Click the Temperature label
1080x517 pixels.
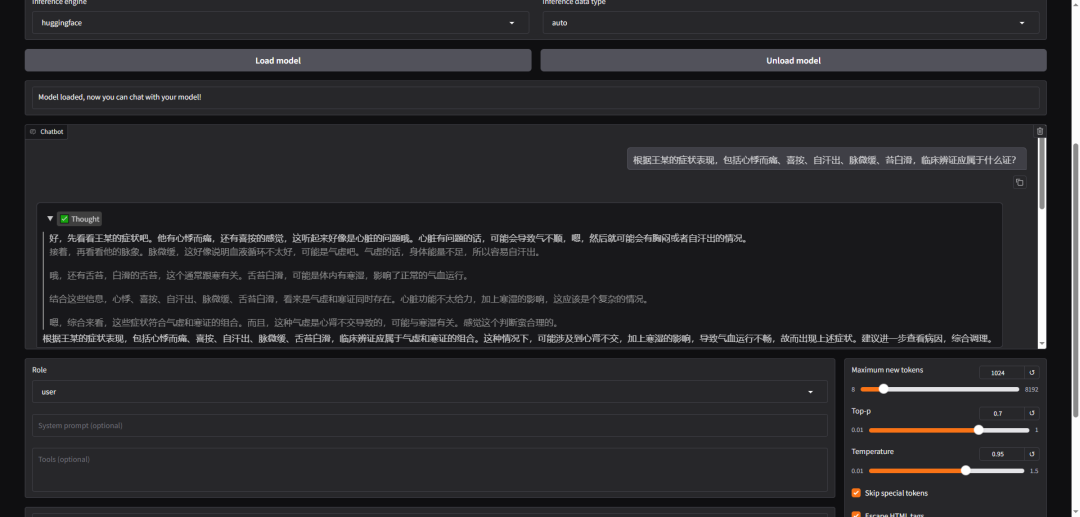(x=873, y=452)
